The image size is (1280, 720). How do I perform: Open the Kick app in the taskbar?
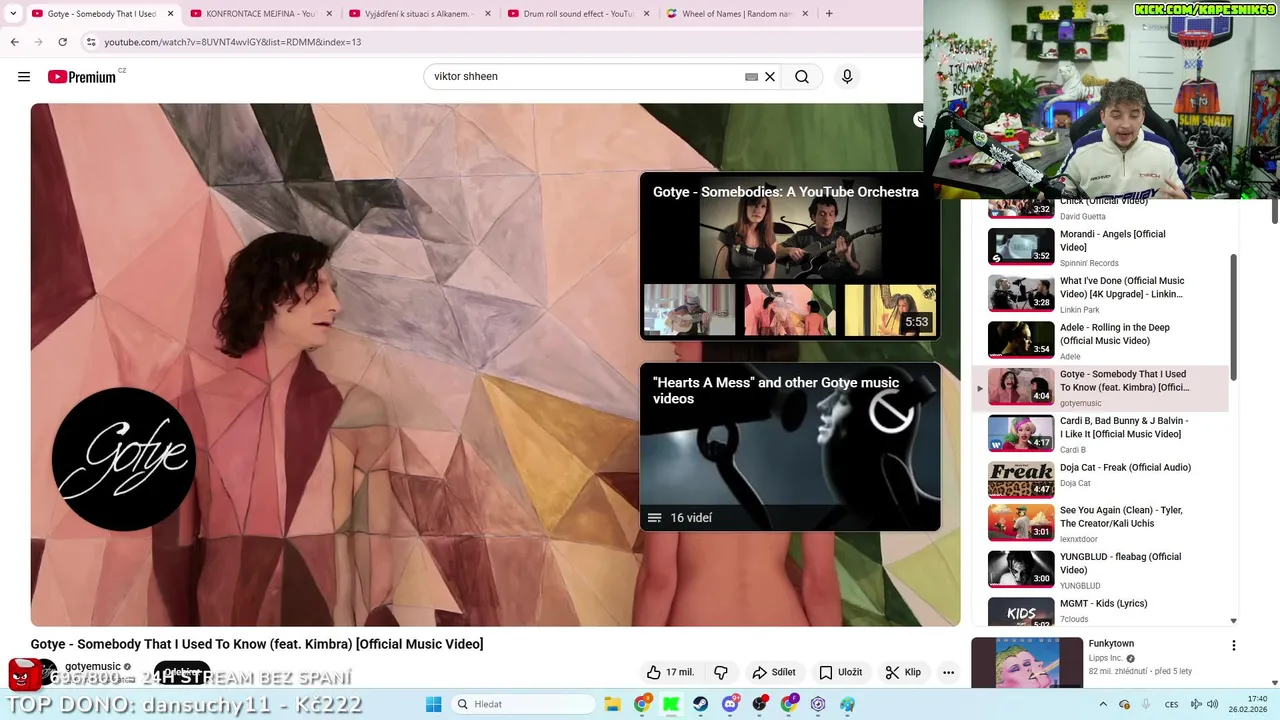point(671,704)
